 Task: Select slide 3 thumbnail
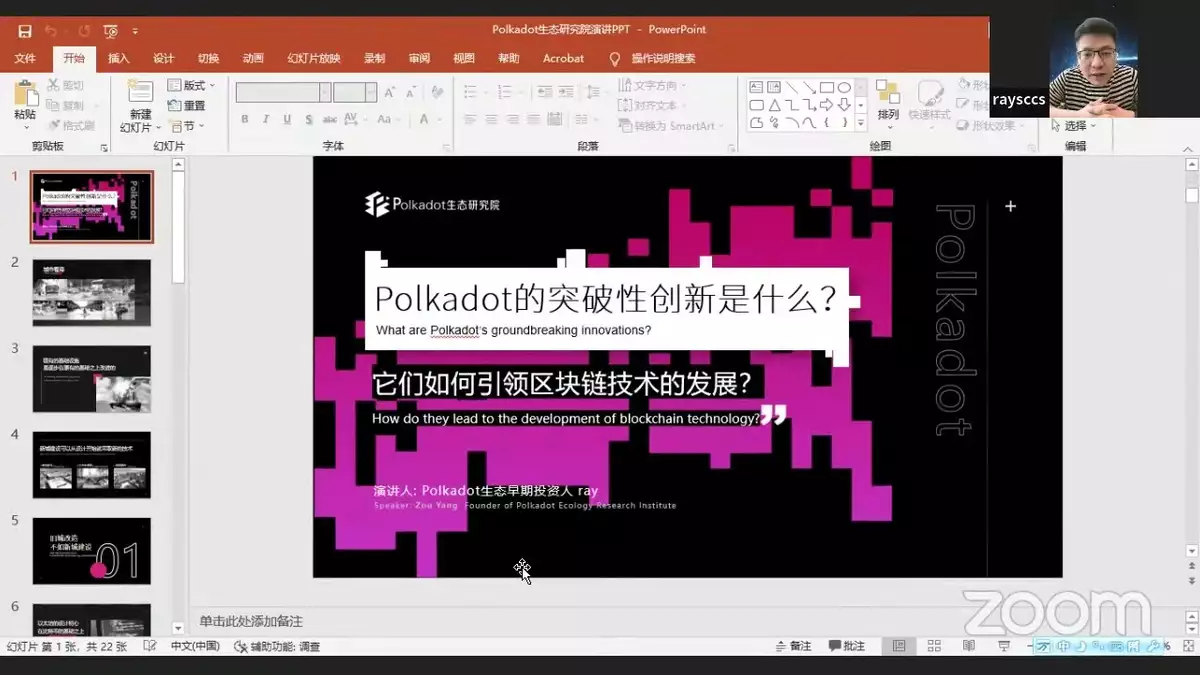91,379
